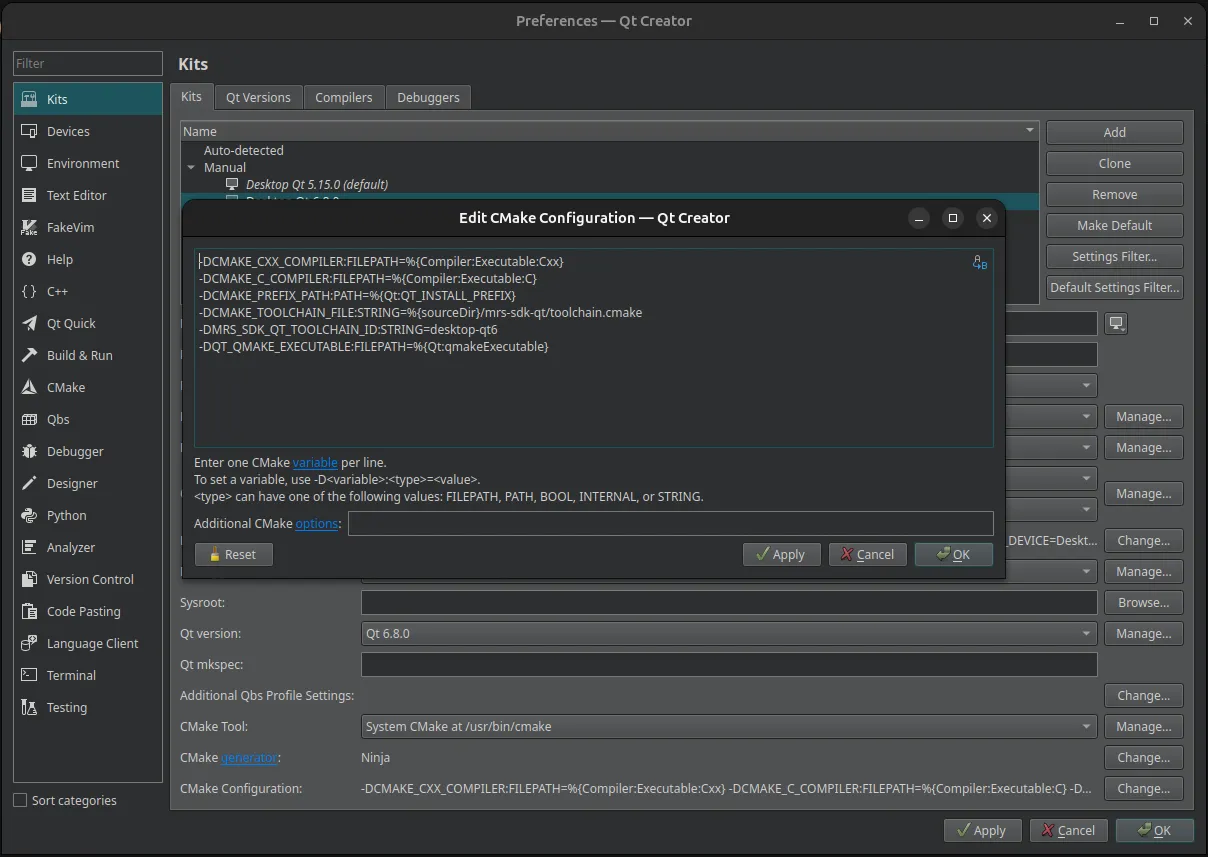The width and height of the screenshot is (1208, 857).
Task: Click Cancel in the Preferences window
Action: 1068,830
